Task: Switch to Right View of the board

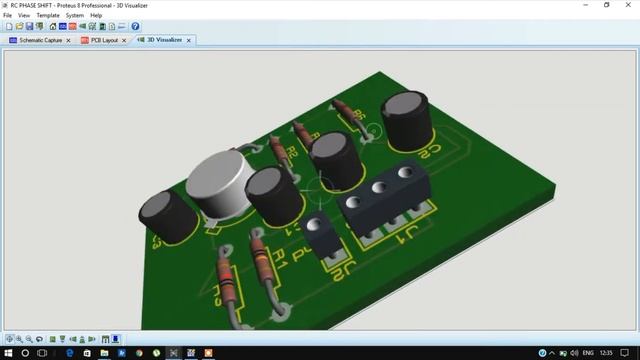Action: (x=92, y=339)
